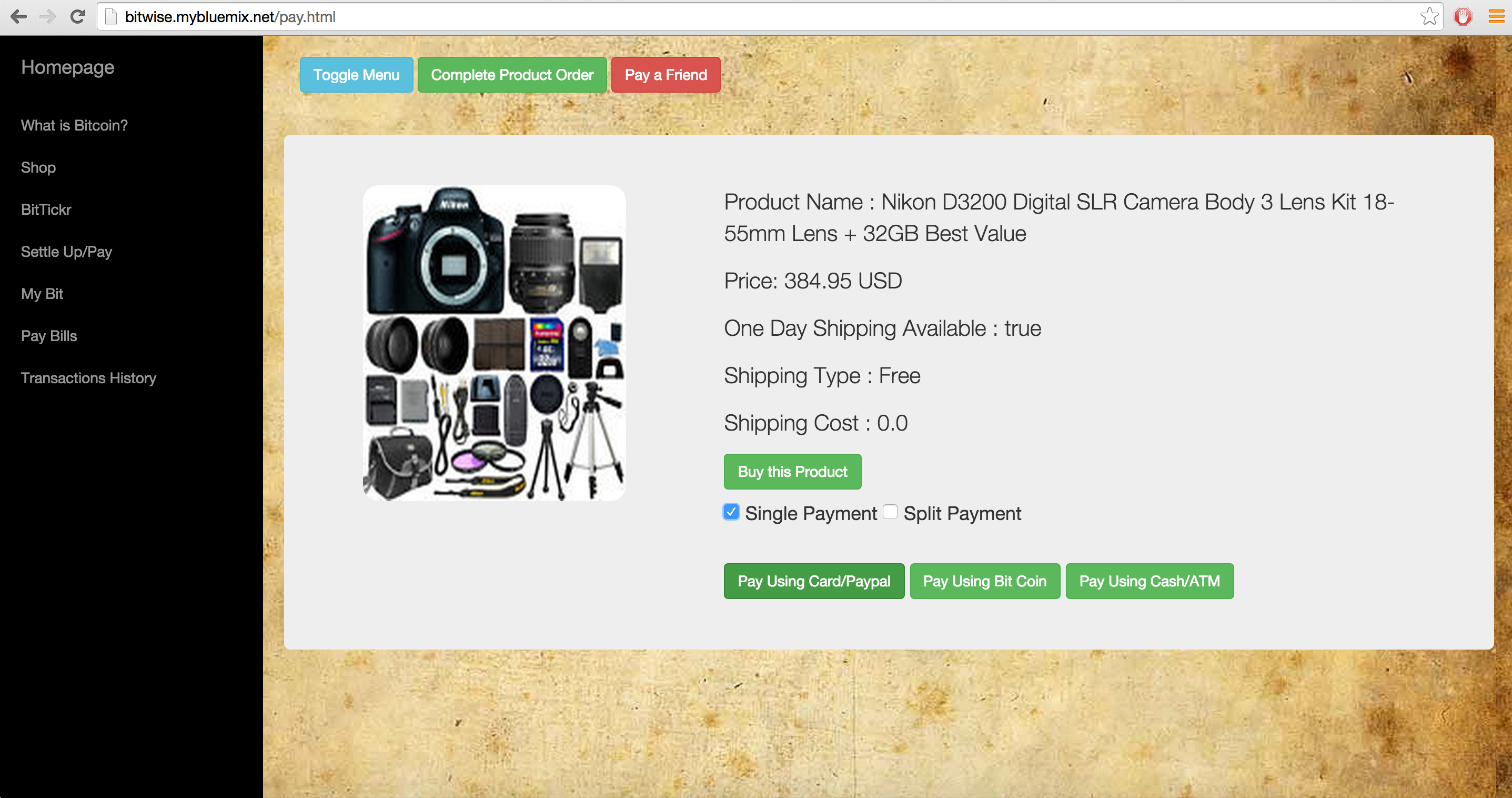Select Pay Using Card/Paypal
This screenshot has width=1512, height=798.
click(x=813, y=581)
